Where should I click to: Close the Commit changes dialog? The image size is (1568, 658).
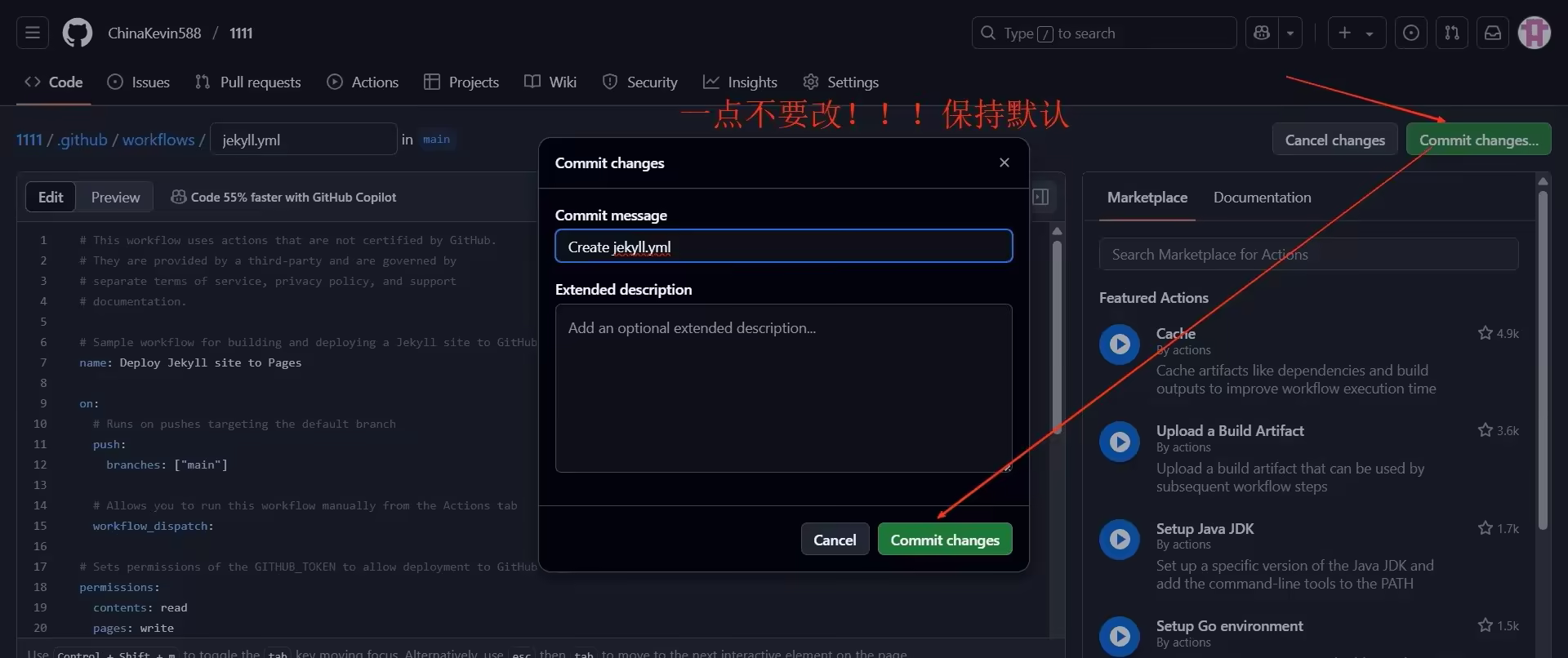[1004, 162]
